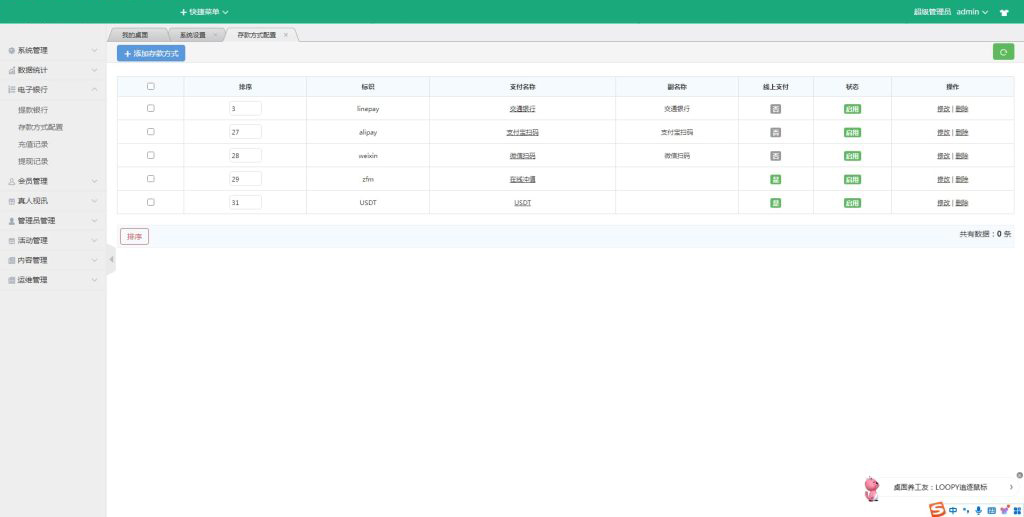Open 充值记录 in the sidebar
Image resolution: width=1024 pixels, height=517 pixels.
click(33, 144)
